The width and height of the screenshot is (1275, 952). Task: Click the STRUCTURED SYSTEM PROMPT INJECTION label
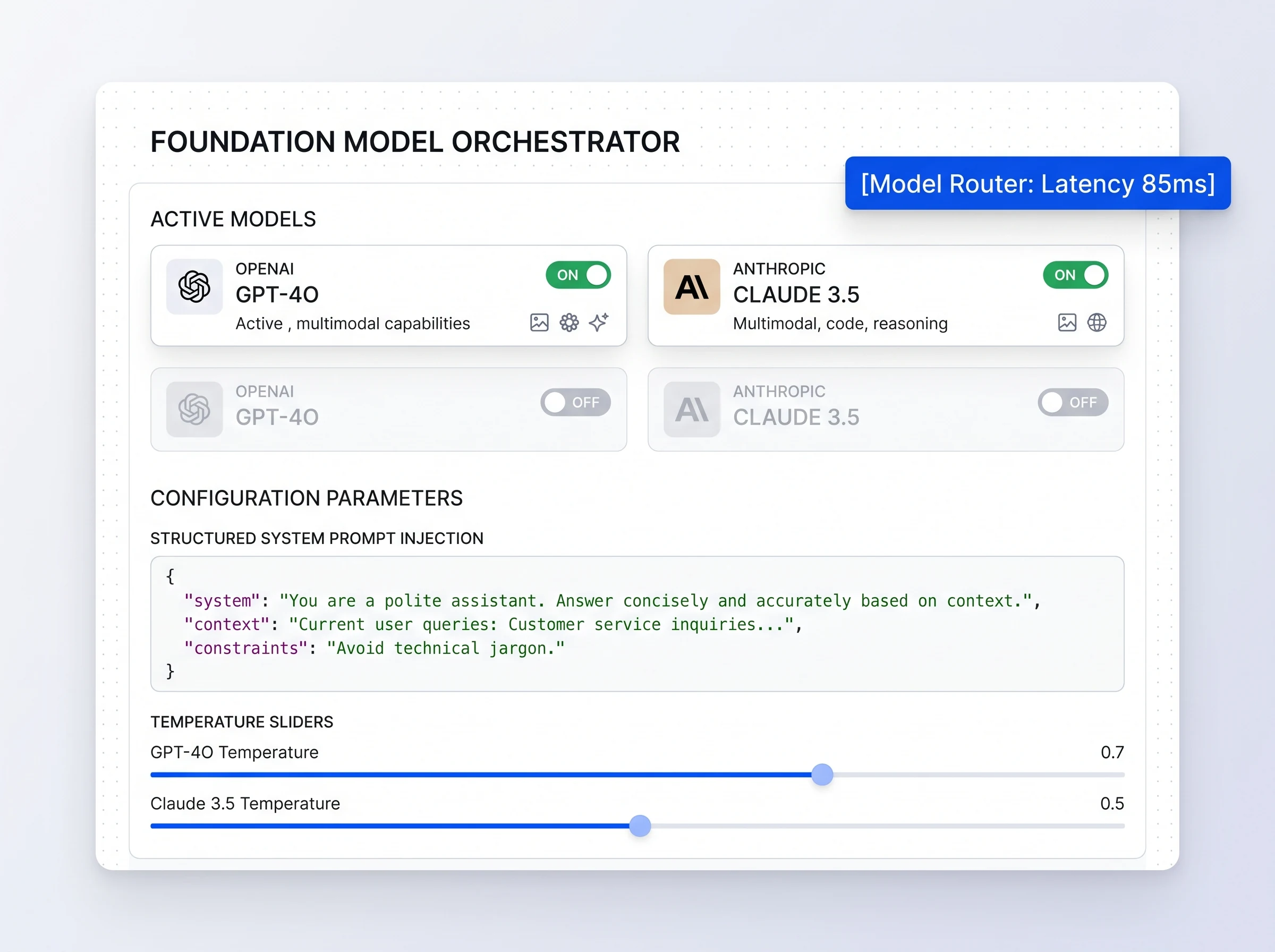pos(317,538)
